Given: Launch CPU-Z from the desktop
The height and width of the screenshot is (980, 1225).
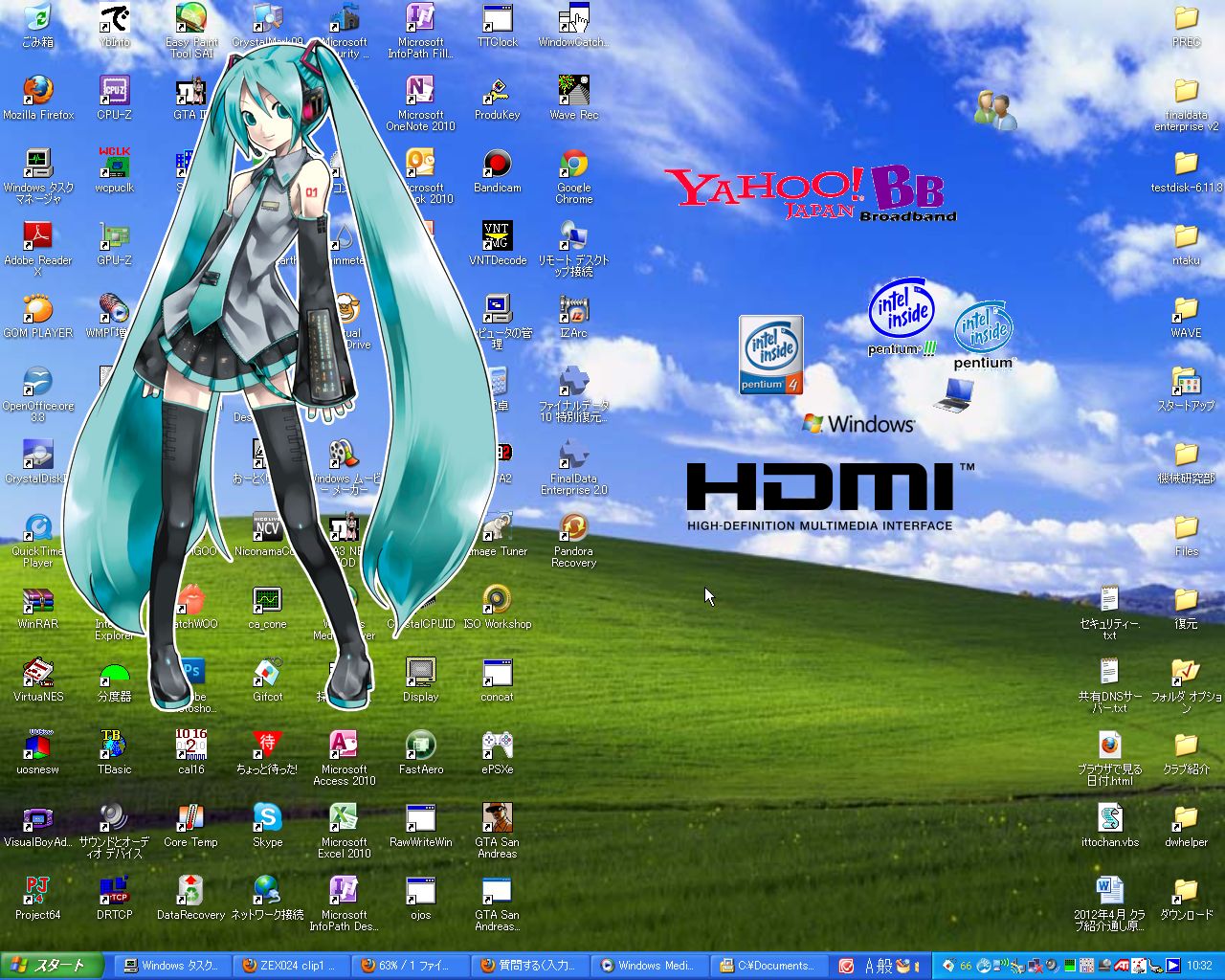Looking at the screenshot, I should click(115, 98).
